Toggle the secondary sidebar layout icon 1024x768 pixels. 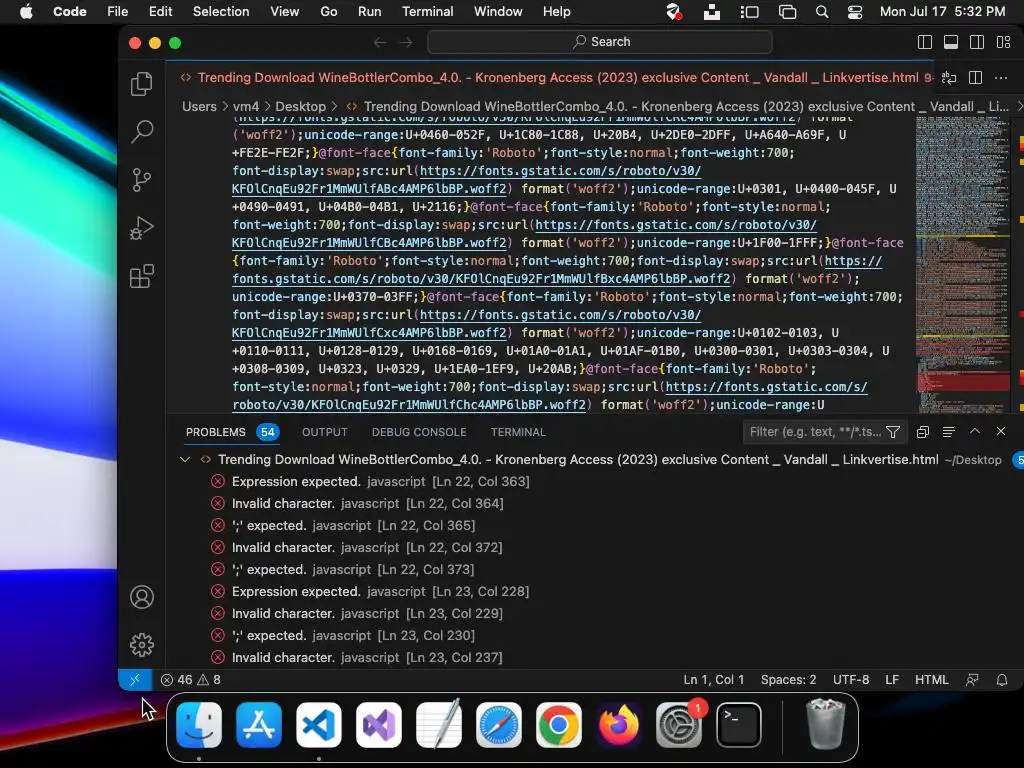coord(977,42)
